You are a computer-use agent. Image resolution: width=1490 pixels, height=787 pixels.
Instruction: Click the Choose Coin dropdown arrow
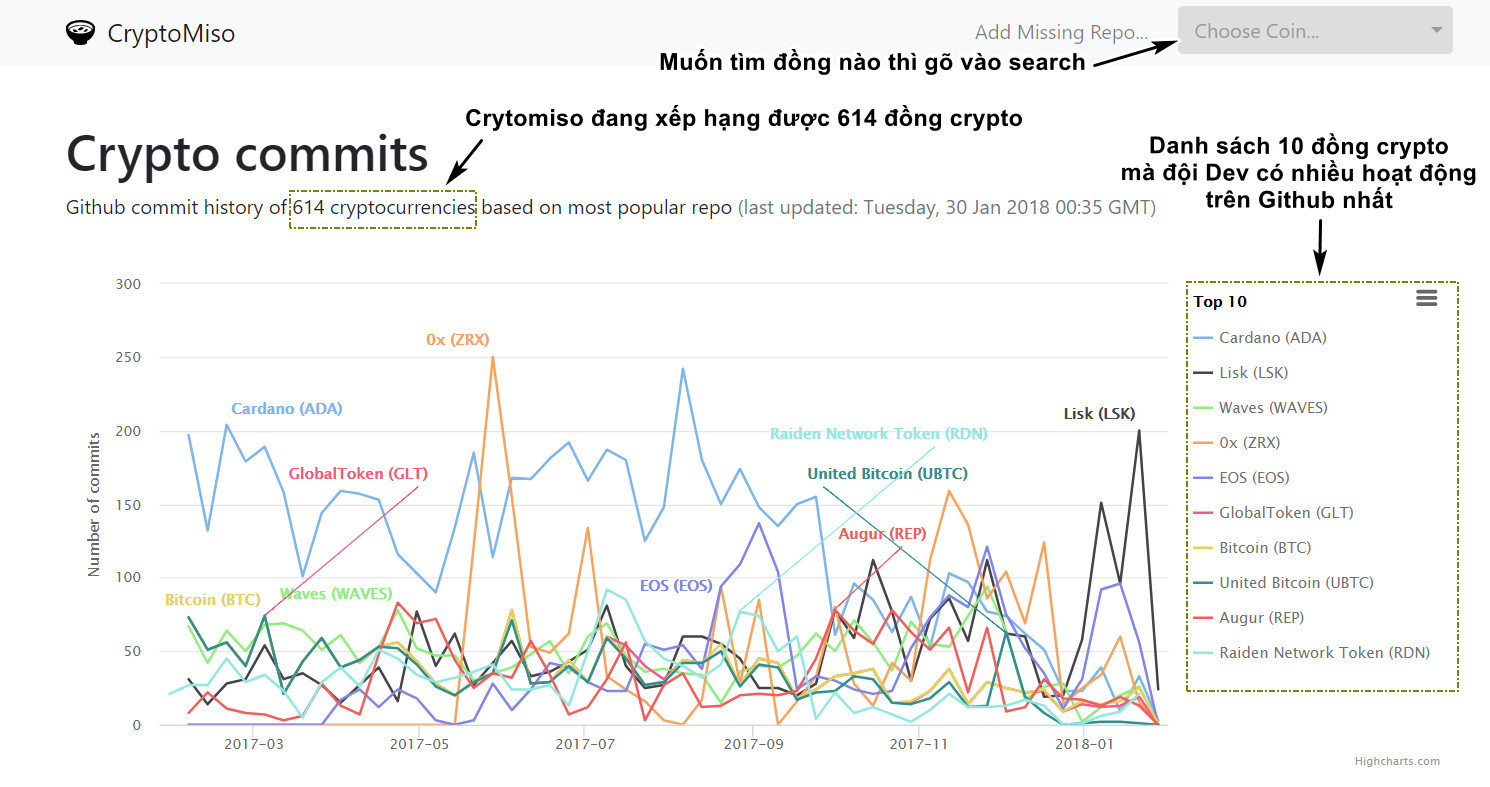pos(1436,31)
